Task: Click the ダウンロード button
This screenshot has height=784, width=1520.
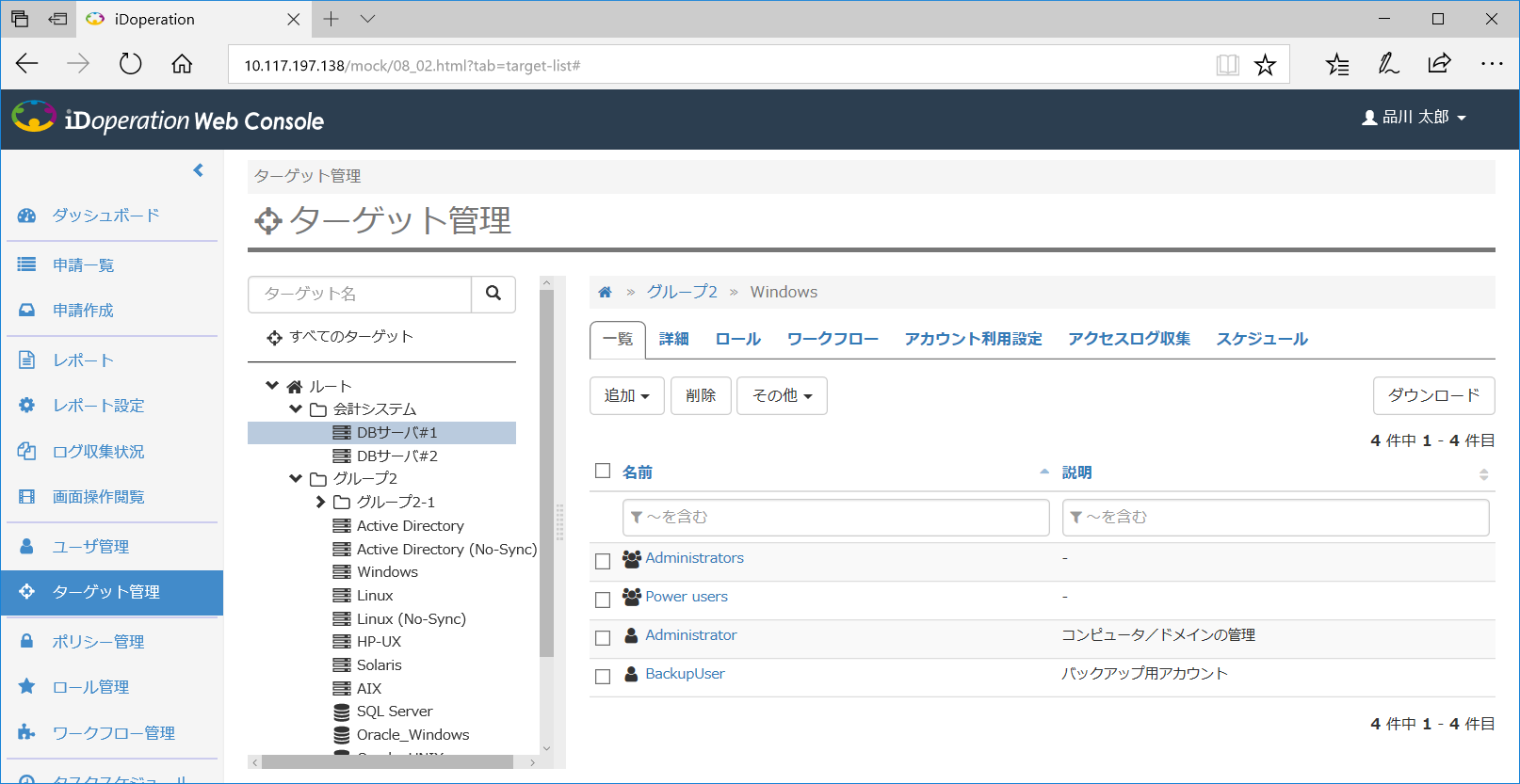Action: (1433, 395)
